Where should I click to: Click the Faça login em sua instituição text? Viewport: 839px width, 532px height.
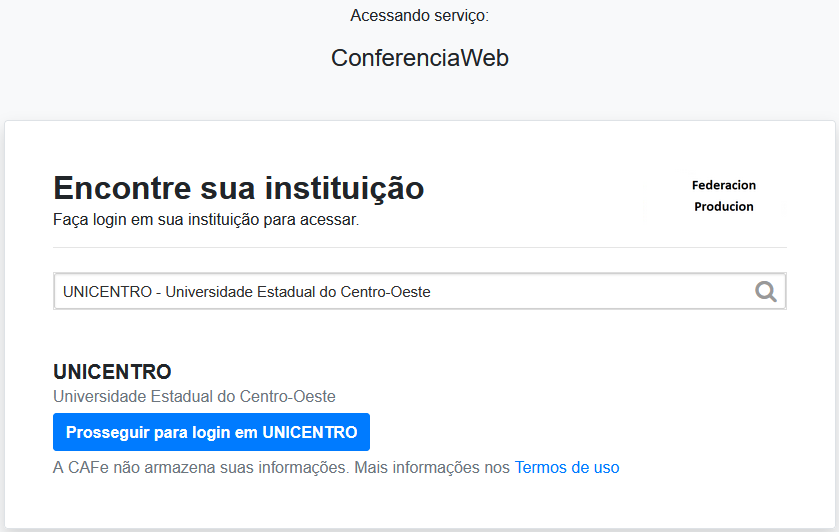click(x=206, y=219)
